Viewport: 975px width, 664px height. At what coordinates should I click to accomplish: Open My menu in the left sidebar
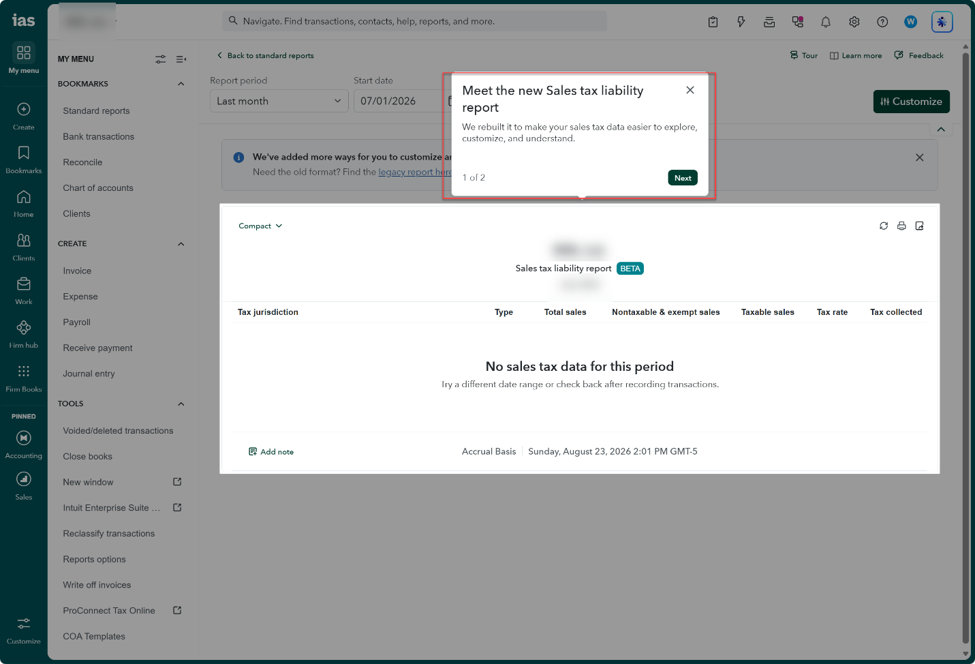click(x=24, y=58)
